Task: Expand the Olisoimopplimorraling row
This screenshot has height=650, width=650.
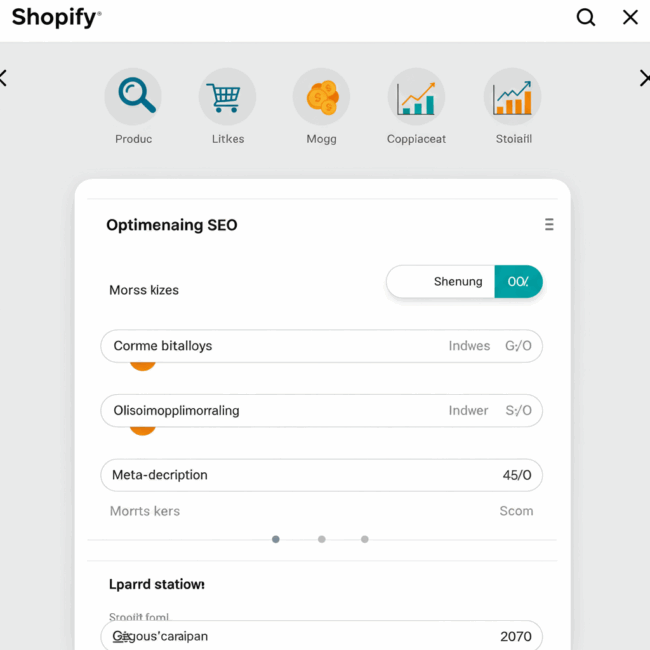Action: tap(321, 410)
